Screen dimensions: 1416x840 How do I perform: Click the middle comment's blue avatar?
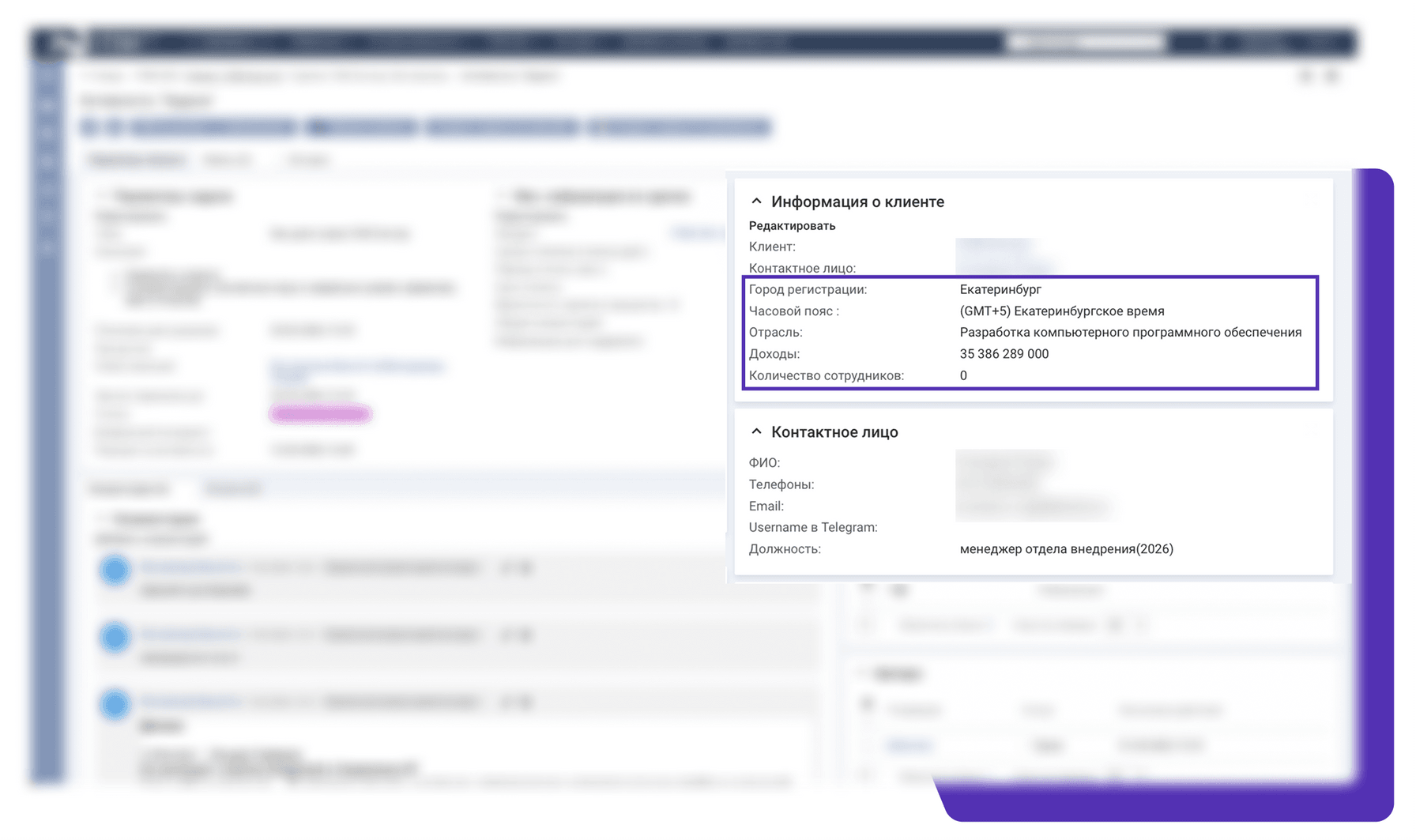(x=115, y=637)
